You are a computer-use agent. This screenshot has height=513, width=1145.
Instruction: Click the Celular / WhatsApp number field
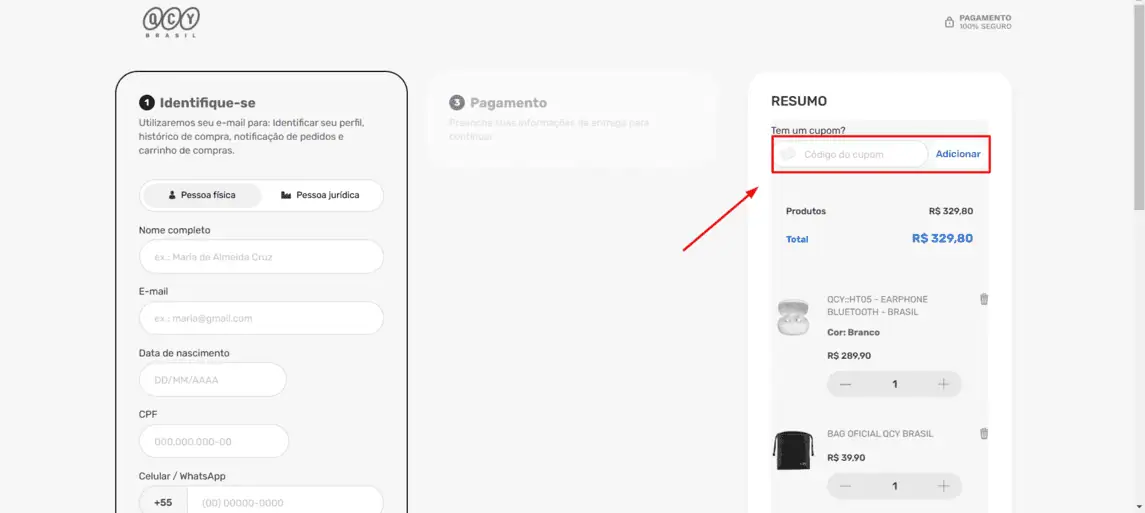285,502
